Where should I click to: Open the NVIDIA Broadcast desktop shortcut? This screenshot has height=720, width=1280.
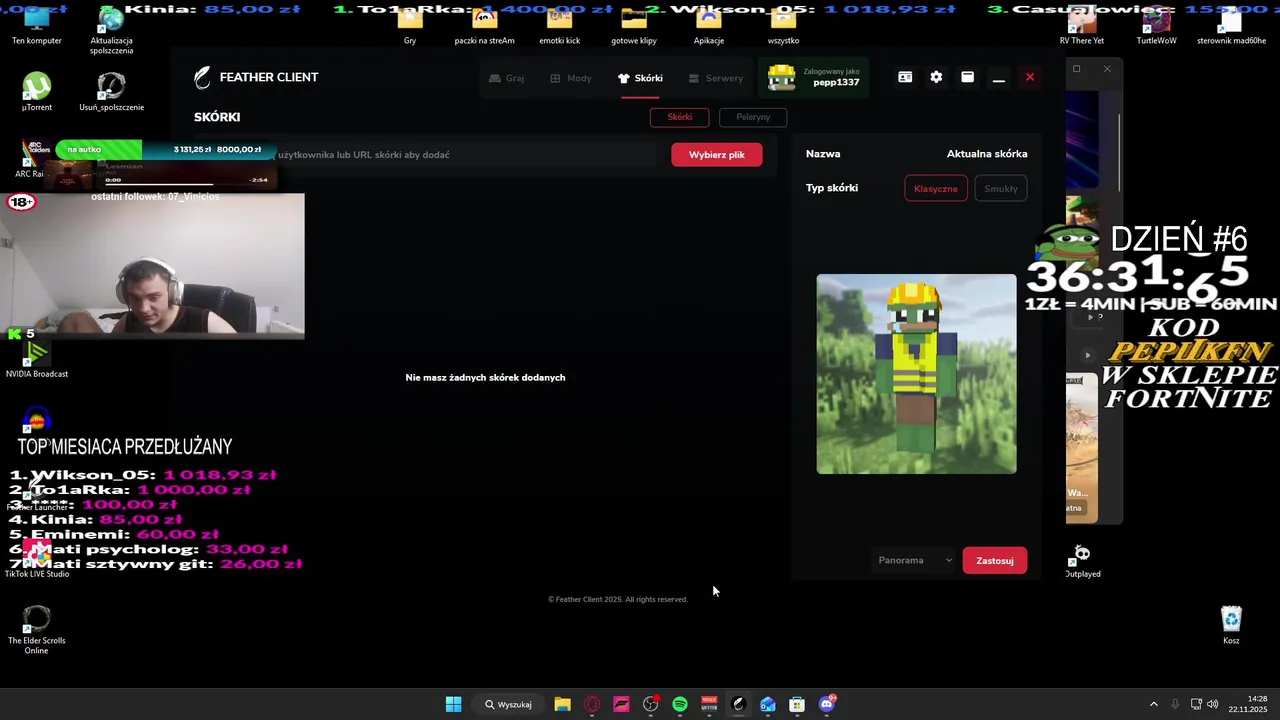37,360
